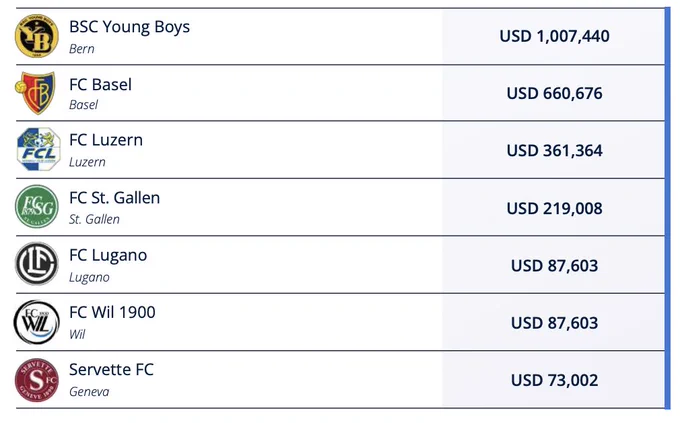This screenshot has width=680, height=423.
Task: Open the FC Wil 1900 name
Action: pyautogui.click(x=112, y=312)
